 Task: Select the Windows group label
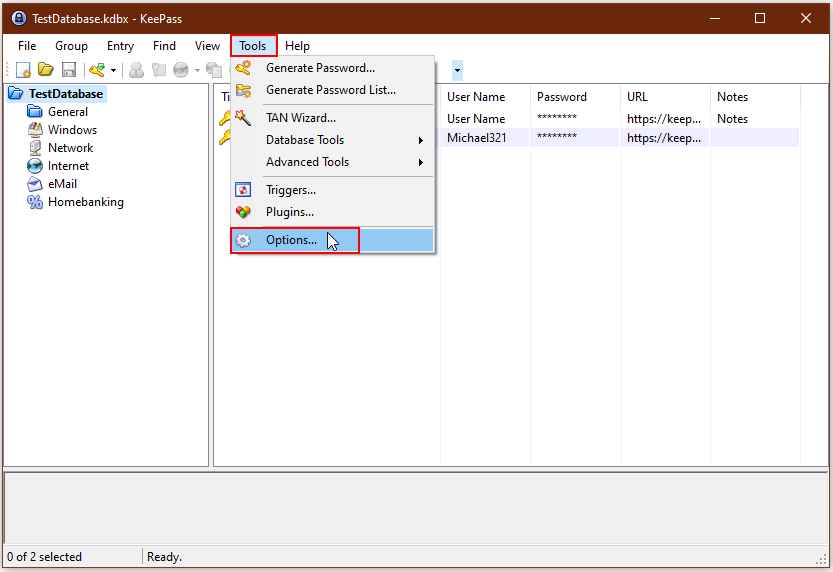point(72,130)
